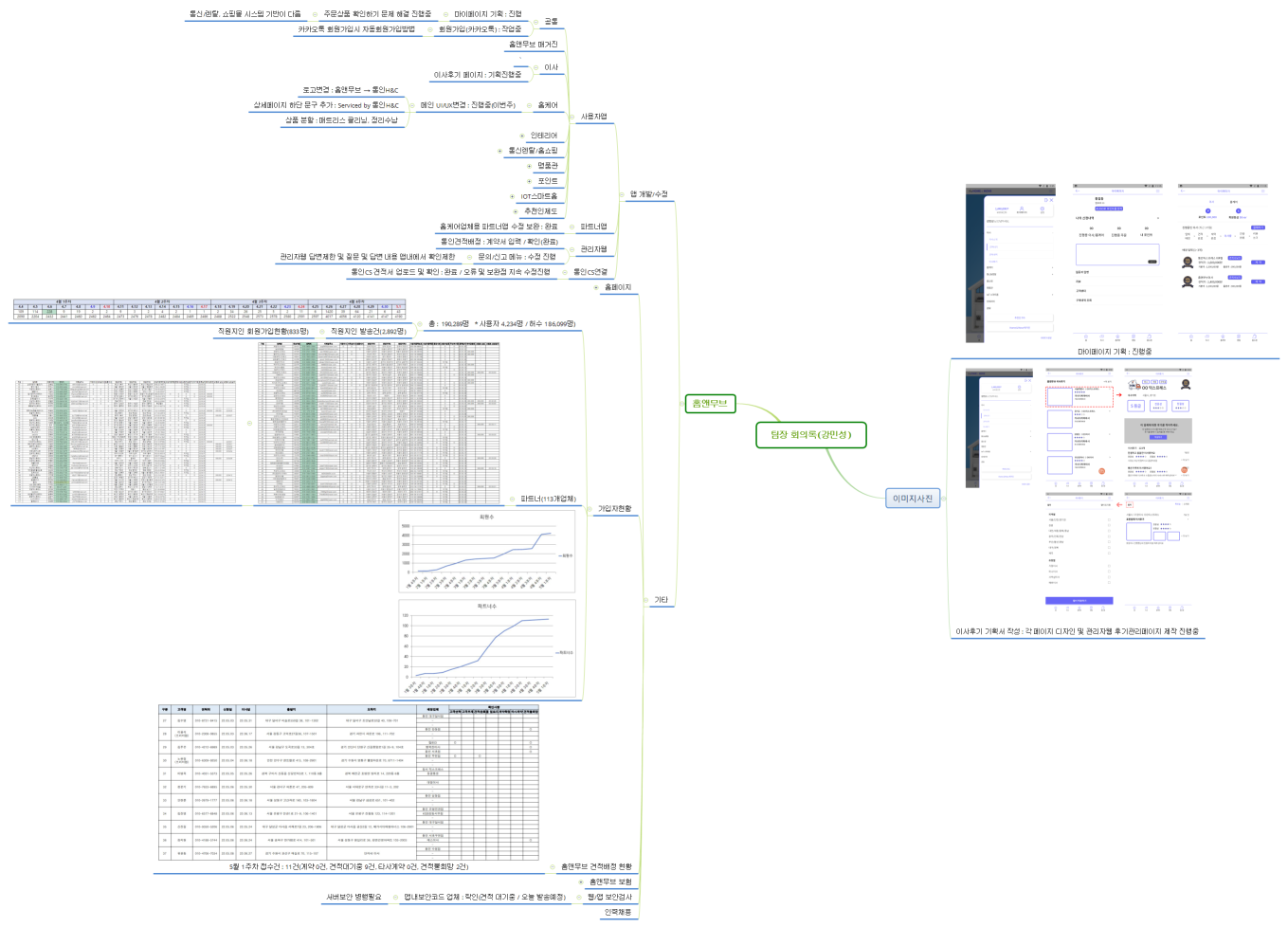Collapse the 사용자앱 branch toggle
Image resolution: width=1288 pixels, height=927 pixels.
[x=571, y=118]
